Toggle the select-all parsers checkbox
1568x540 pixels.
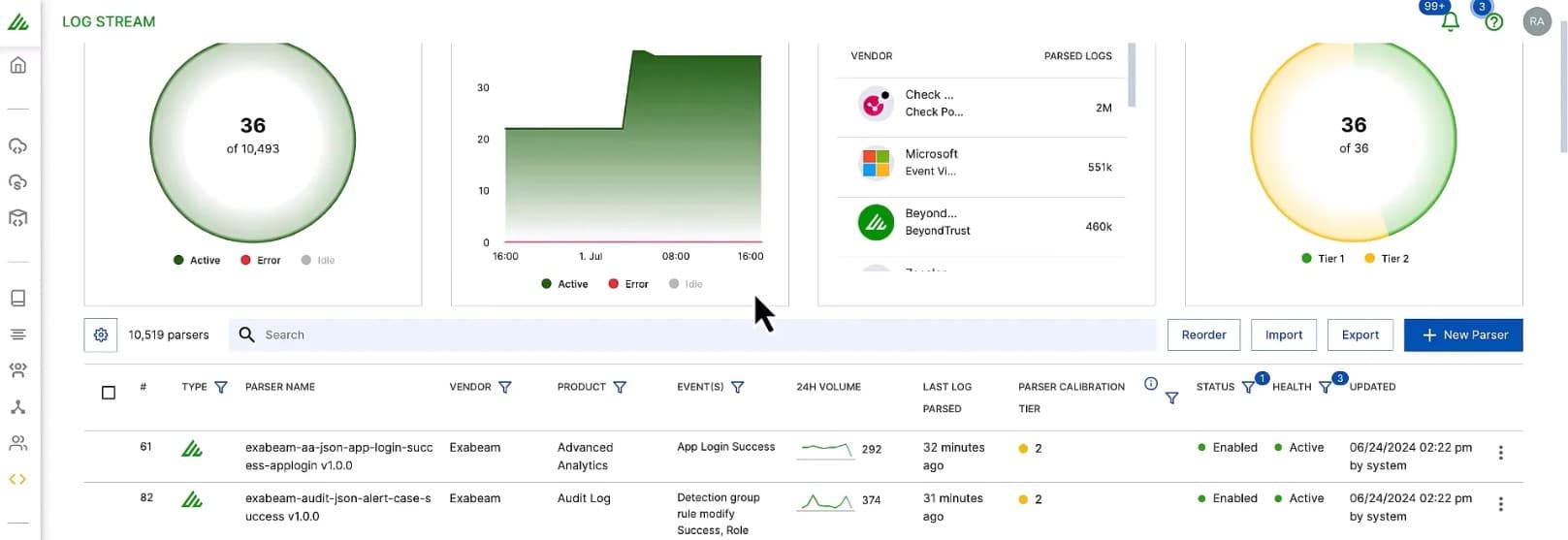[109, 393]
